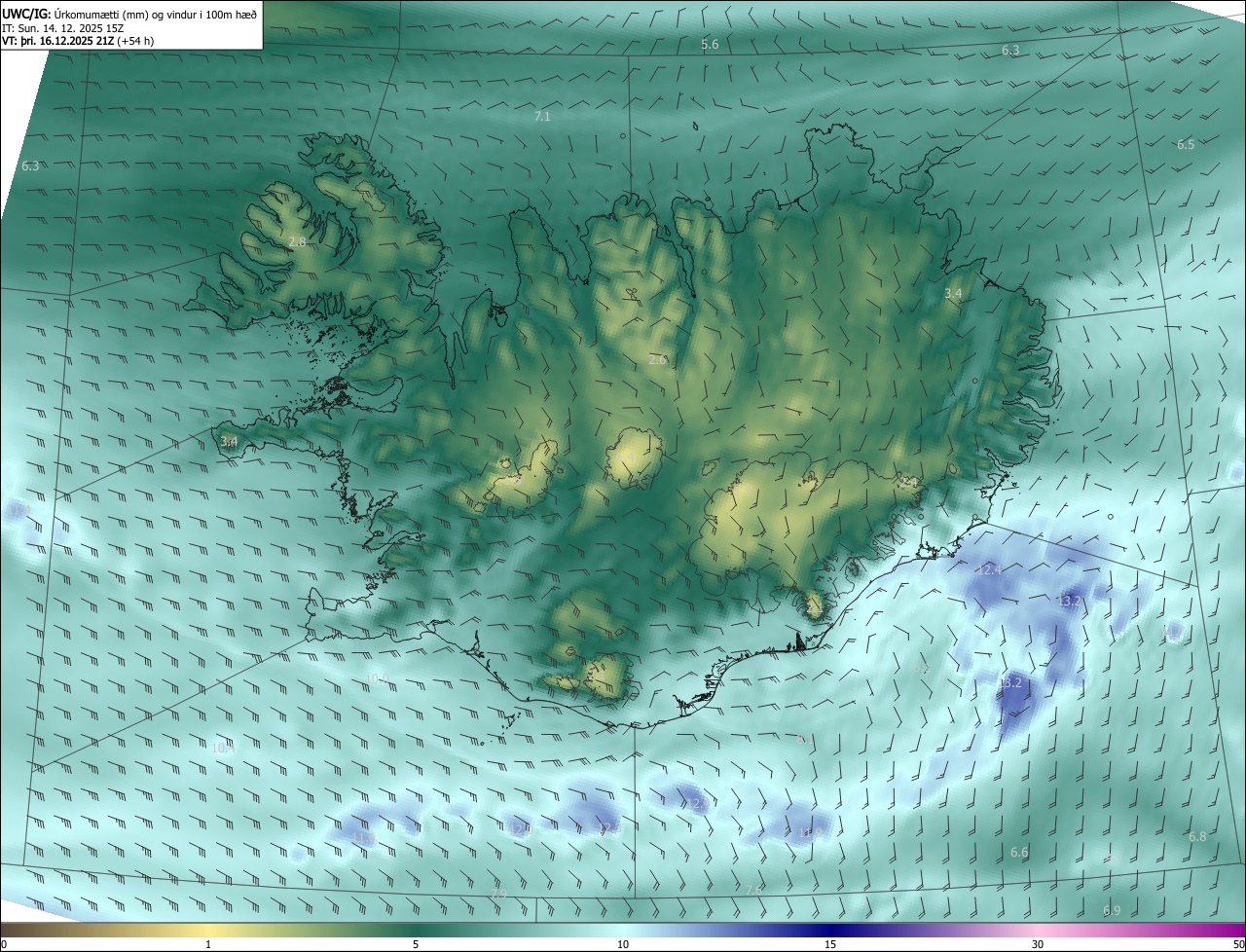Click the 6.6 value label on the map
Screen dimensions: 1246x952
click(1019, 853)
